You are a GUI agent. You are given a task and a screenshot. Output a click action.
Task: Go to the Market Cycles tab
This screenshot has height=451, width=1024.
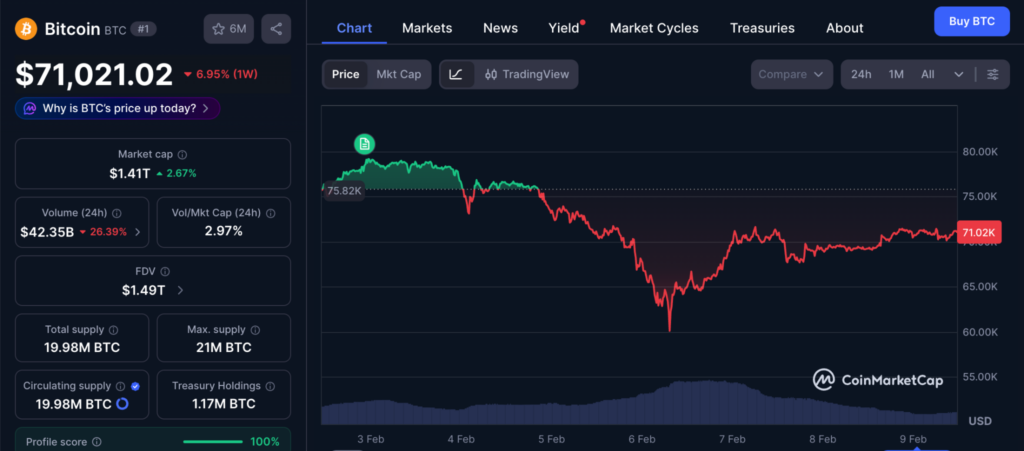[x=654, y=28]
